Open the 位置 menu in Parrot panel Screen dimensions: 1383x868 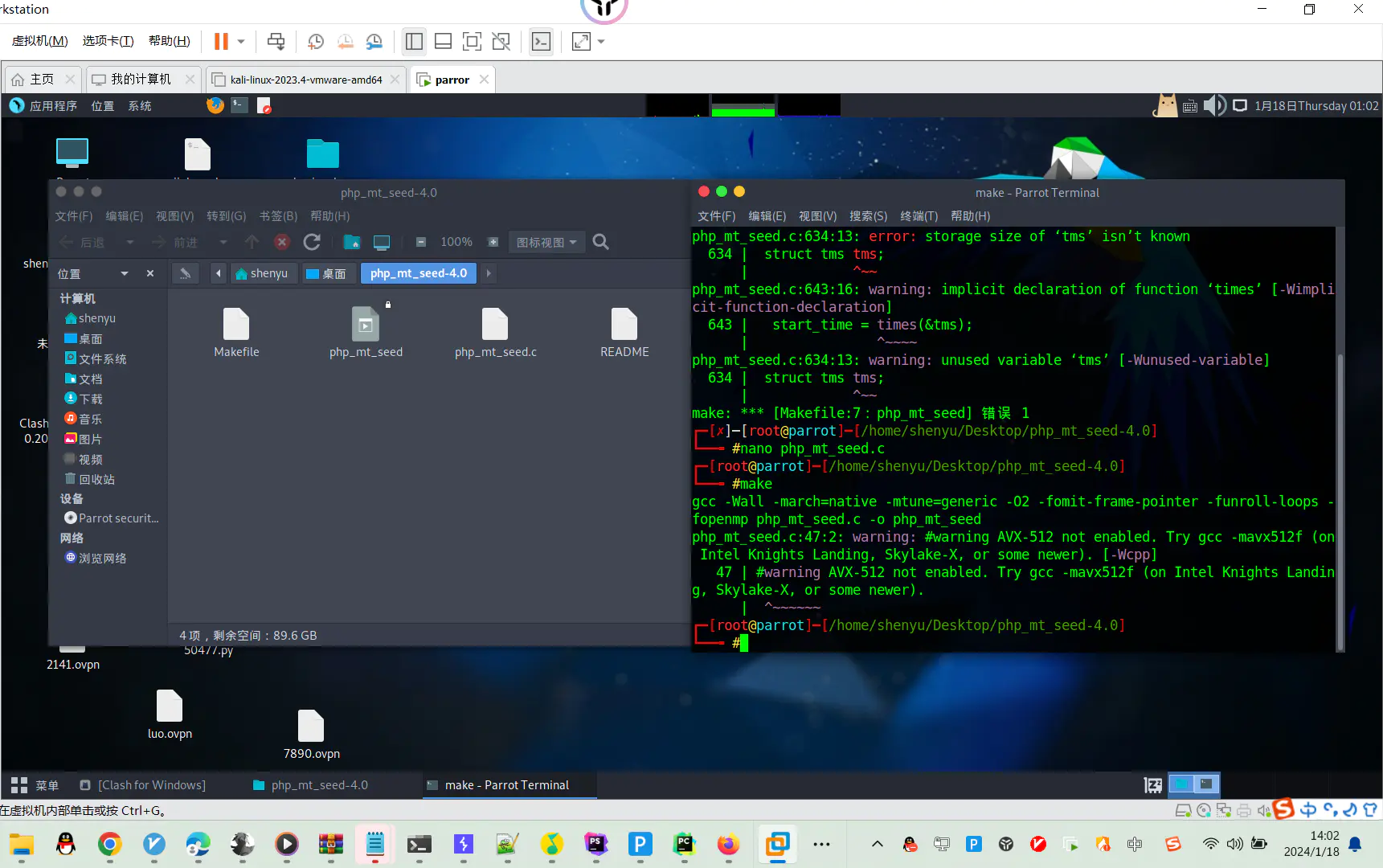click(102, 106)
